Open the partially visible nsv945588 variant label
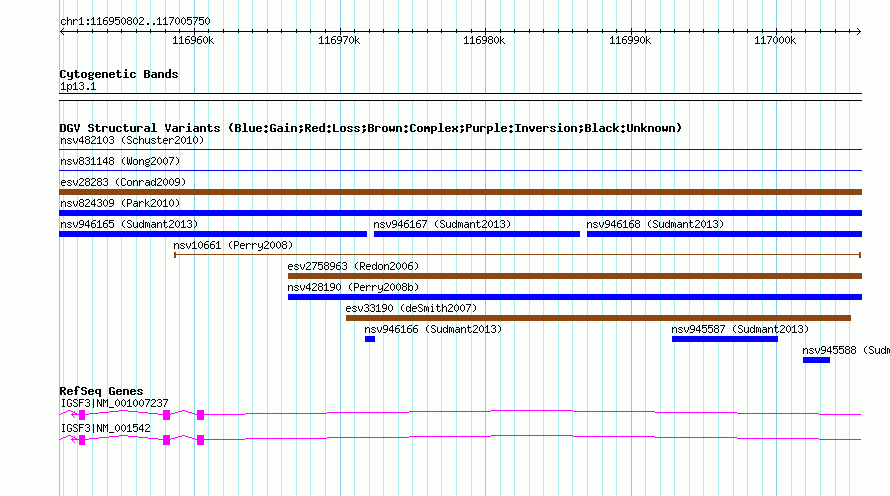 pyautogui.click(x=846, y=350)
